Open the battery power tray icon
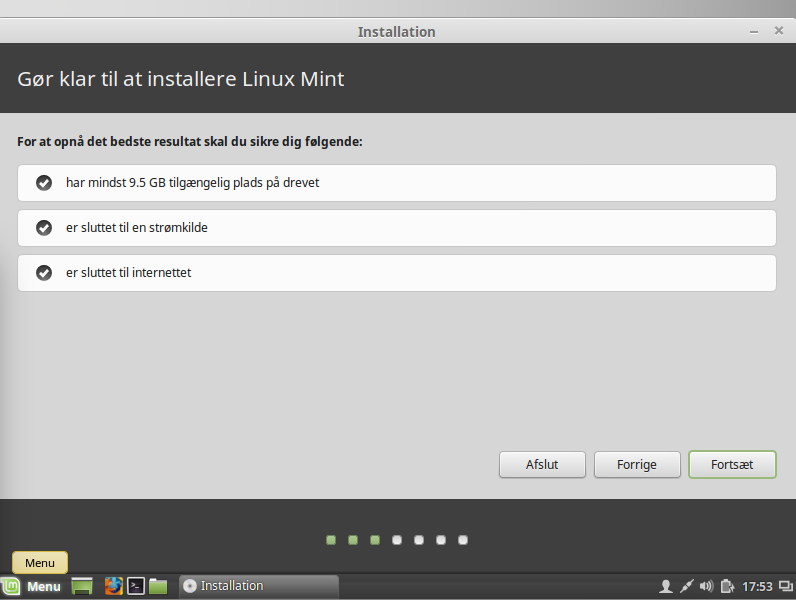The image size is (796, 600). 727,587
